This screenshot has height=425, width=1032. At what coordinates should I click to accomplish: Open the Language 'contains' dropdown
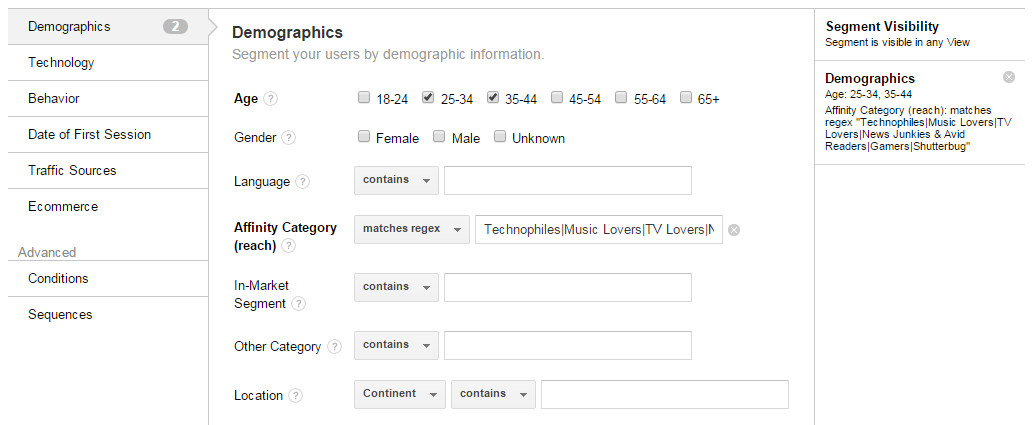point(396,181)
